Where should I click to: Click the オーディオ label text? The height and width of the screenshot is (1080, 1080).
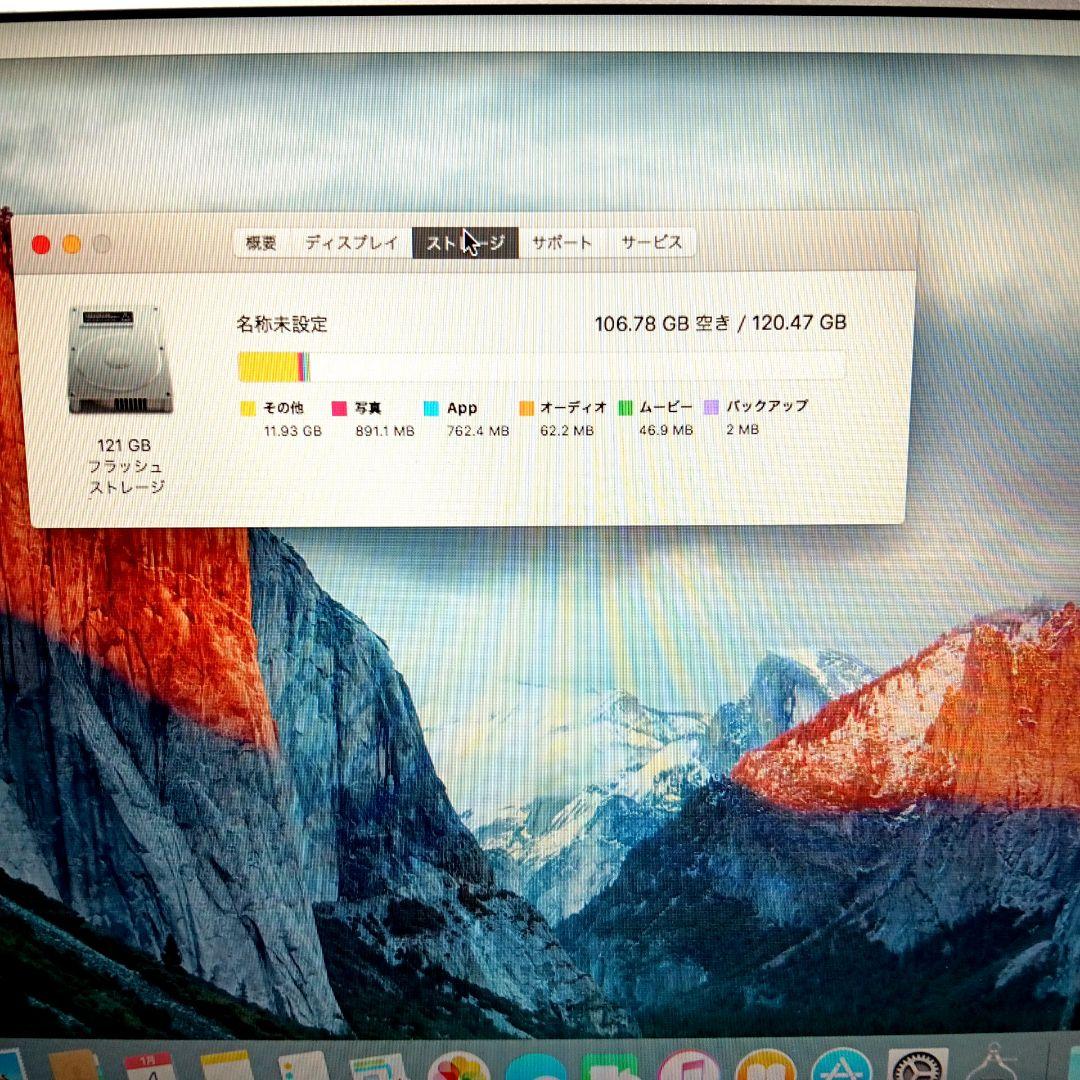point(573,407)
